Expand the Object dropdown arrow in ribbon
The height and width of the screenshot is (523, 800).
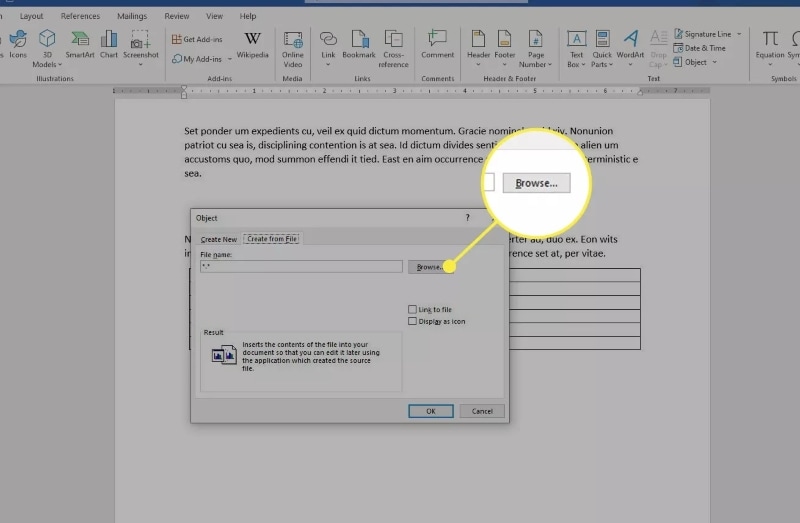[714, 62]
